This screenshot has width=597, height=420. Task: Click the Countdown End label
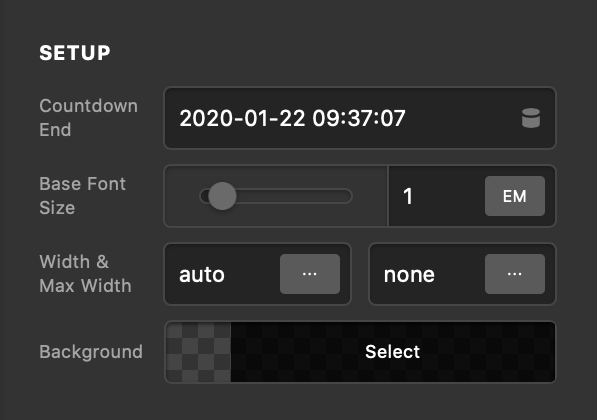[x=88, y=118]
